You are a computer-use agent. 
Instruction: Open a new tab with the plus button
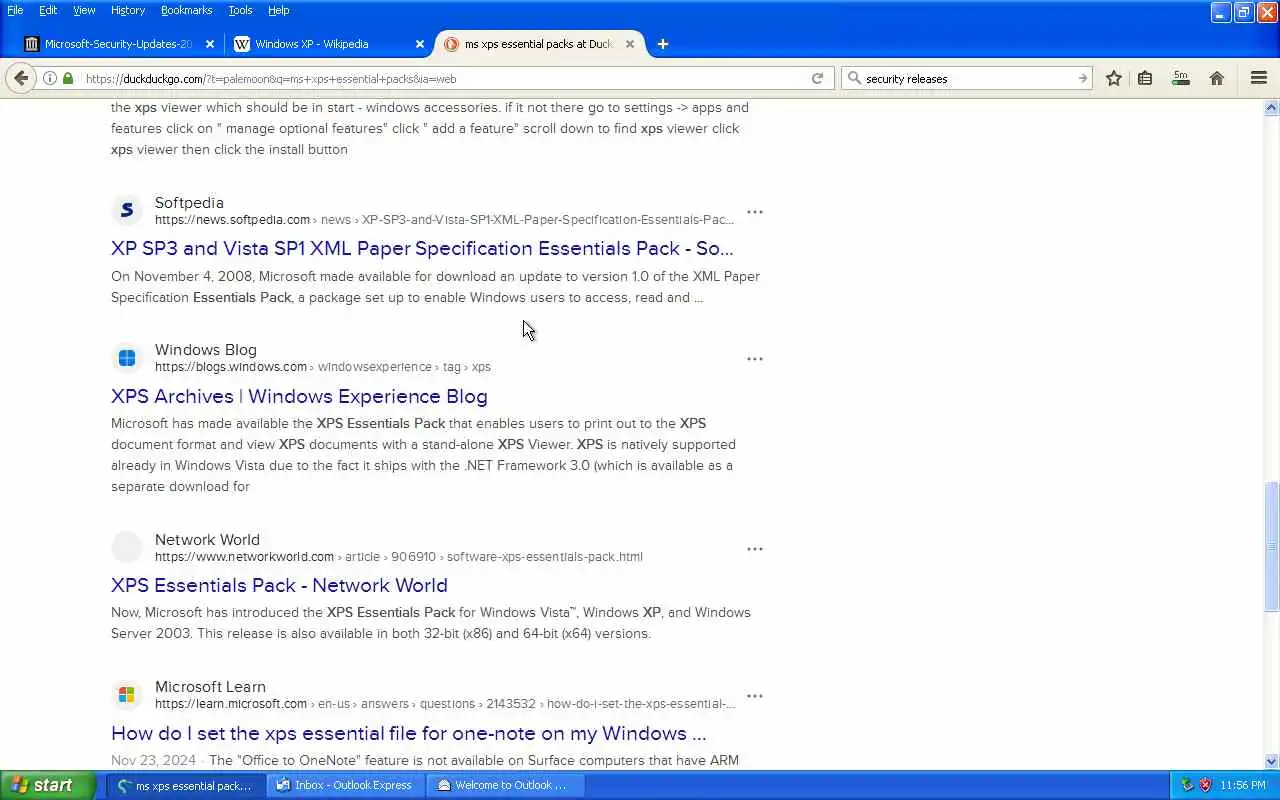tap(662, 44)
